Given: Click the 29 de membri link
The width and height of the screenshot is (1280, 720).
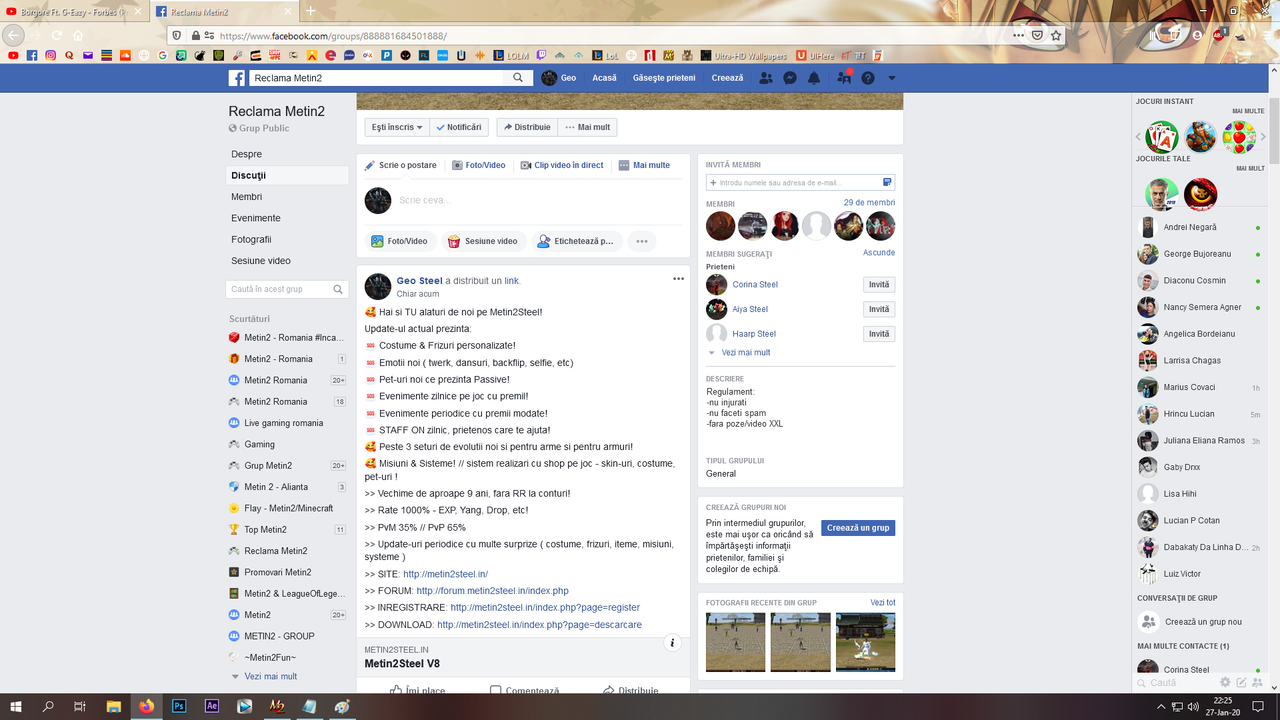Looking at the screenshot, I should (x=869, y=203).
